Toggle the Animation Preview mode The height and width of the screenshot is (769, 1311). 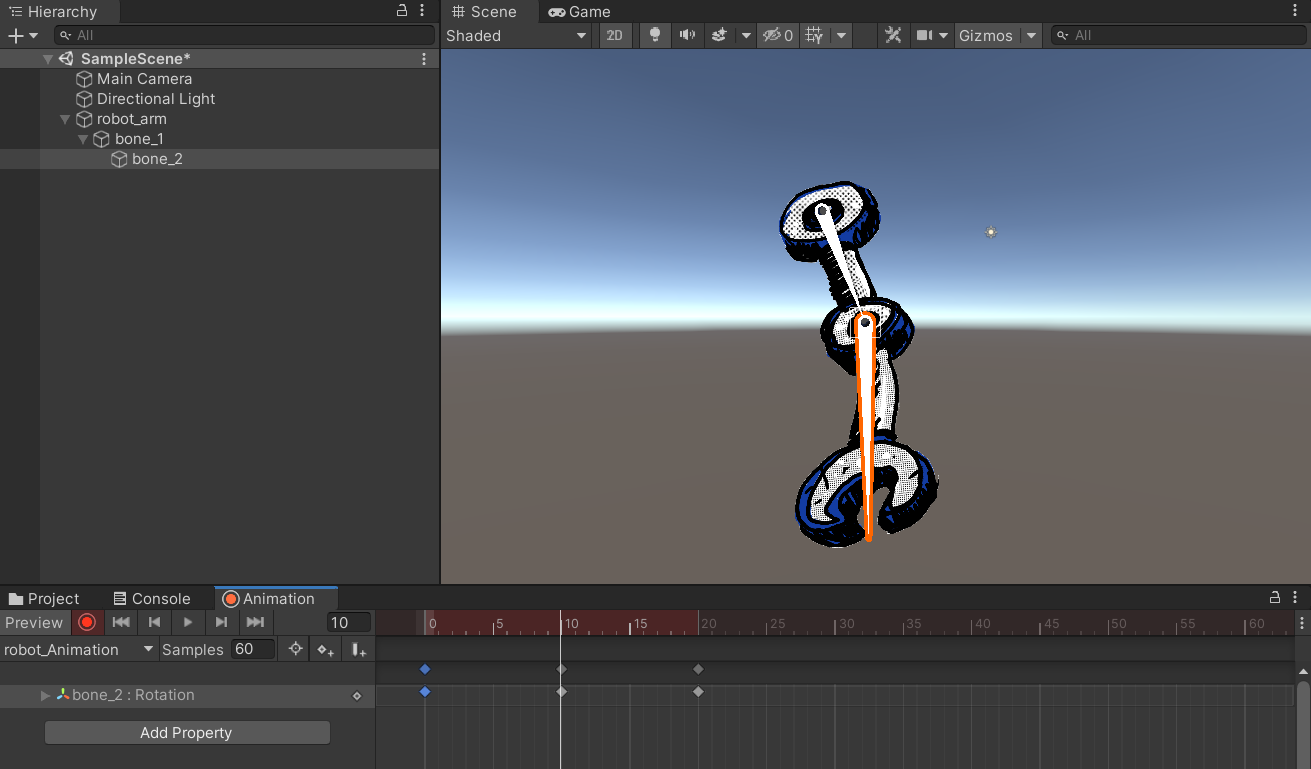34,623
